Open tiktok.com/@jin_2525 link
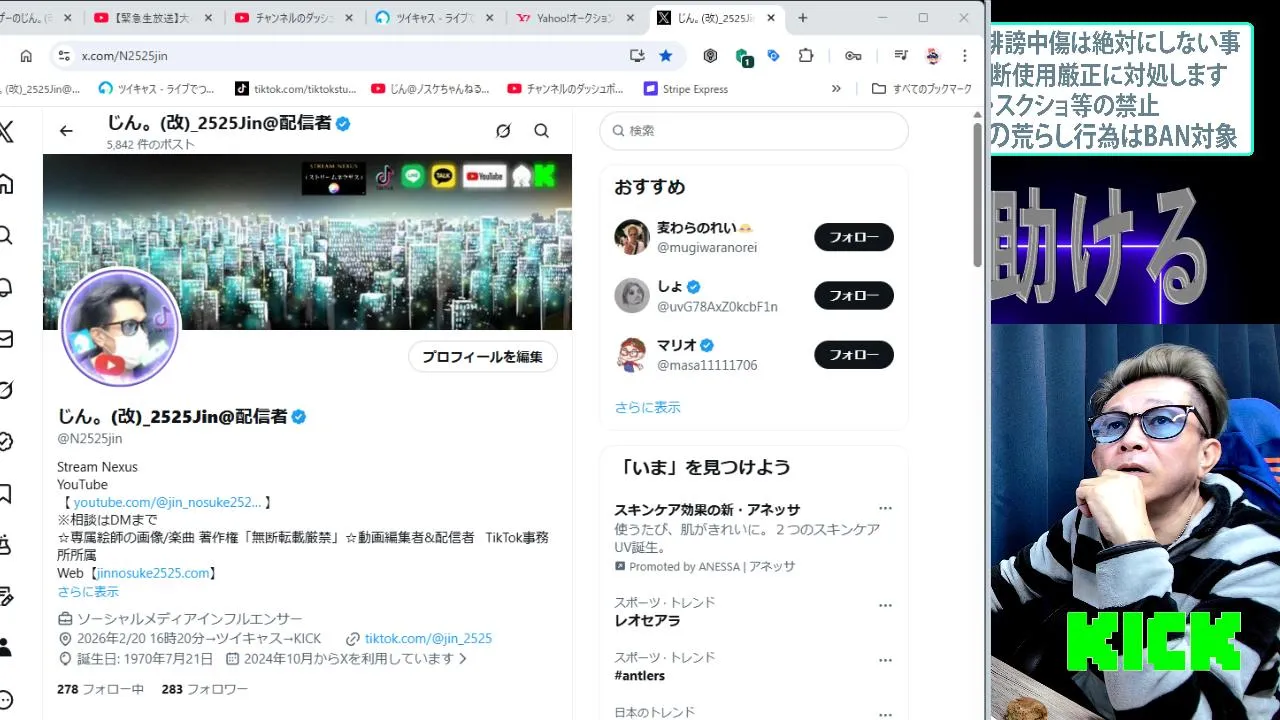 (428, 638)
